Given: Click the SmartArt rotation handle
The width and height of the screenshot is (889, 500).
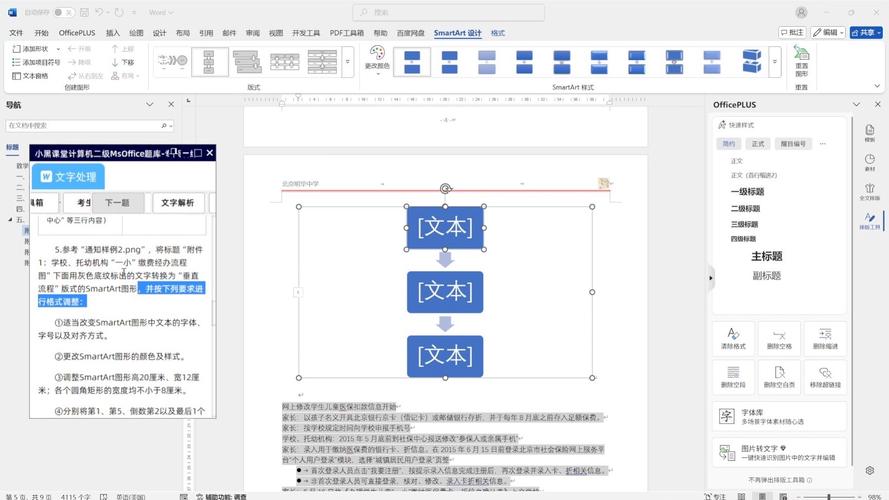Looking at the screenshot, I should (x=446, y=188).
